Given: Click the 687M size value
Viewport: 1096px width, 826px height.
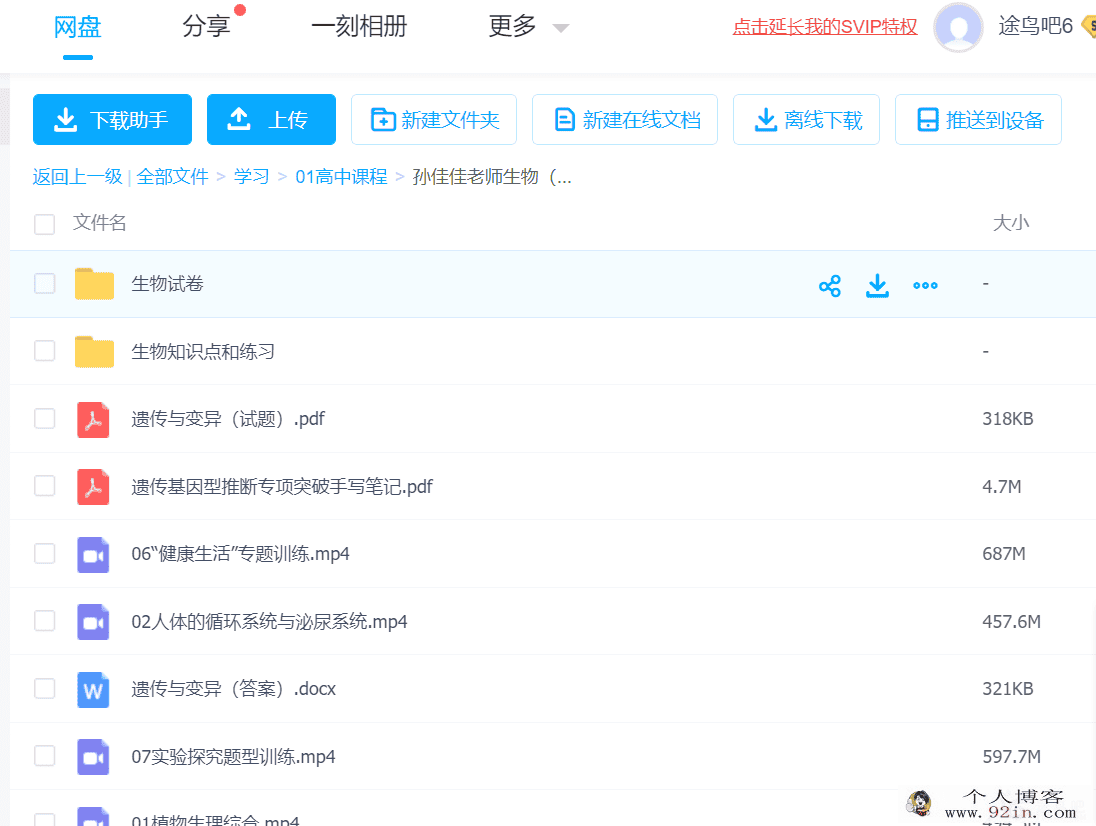Looking at the screenshot, I should (x=1004, y=554).
